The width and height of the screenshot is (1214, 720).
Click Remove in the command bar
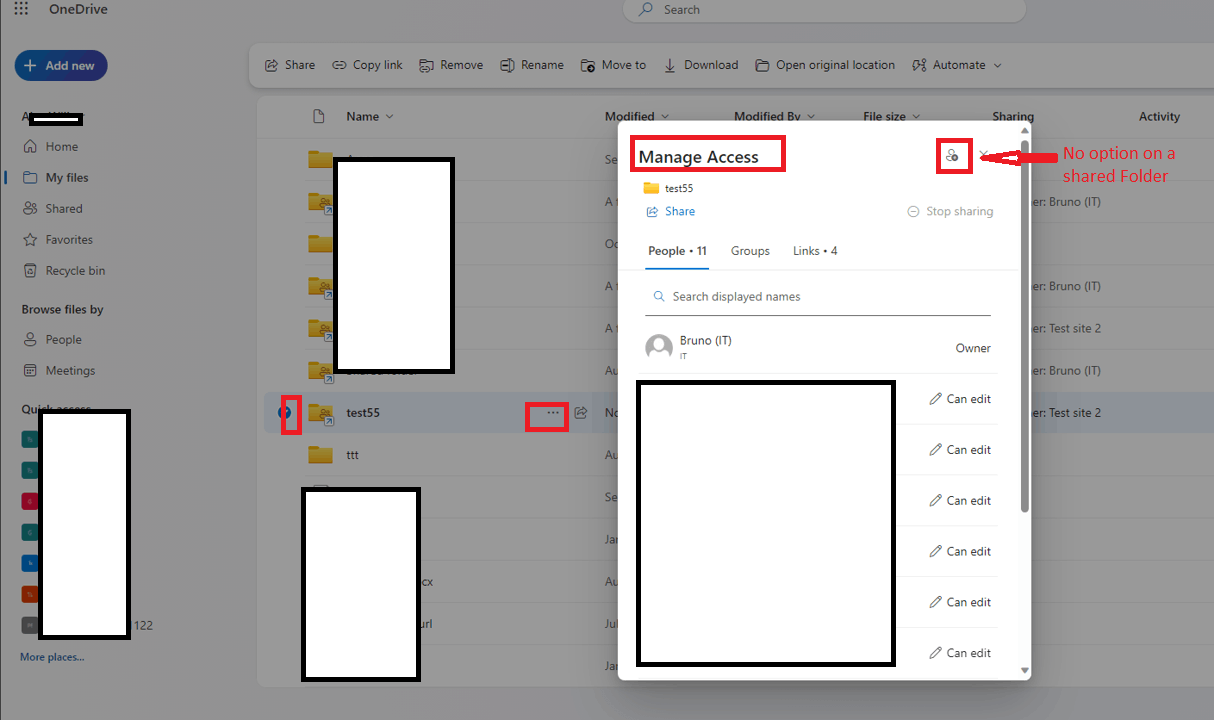point(451,65)
